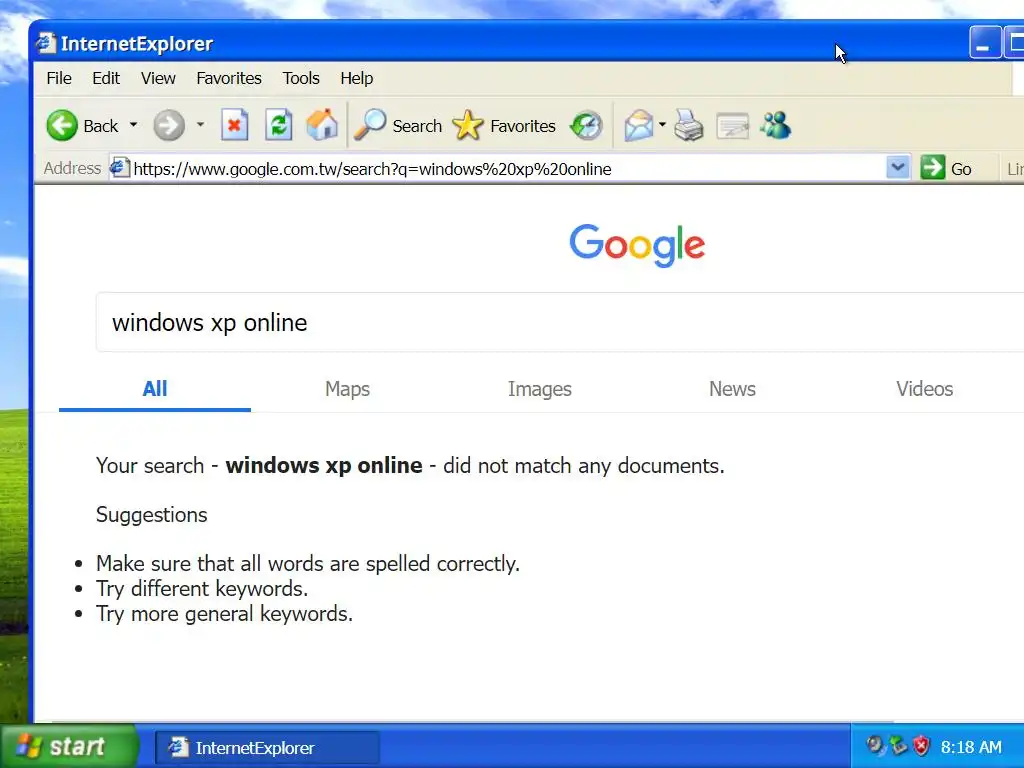Select the All results tab
This screenshot has height=768, width=1024.
[x=155, y=389]
